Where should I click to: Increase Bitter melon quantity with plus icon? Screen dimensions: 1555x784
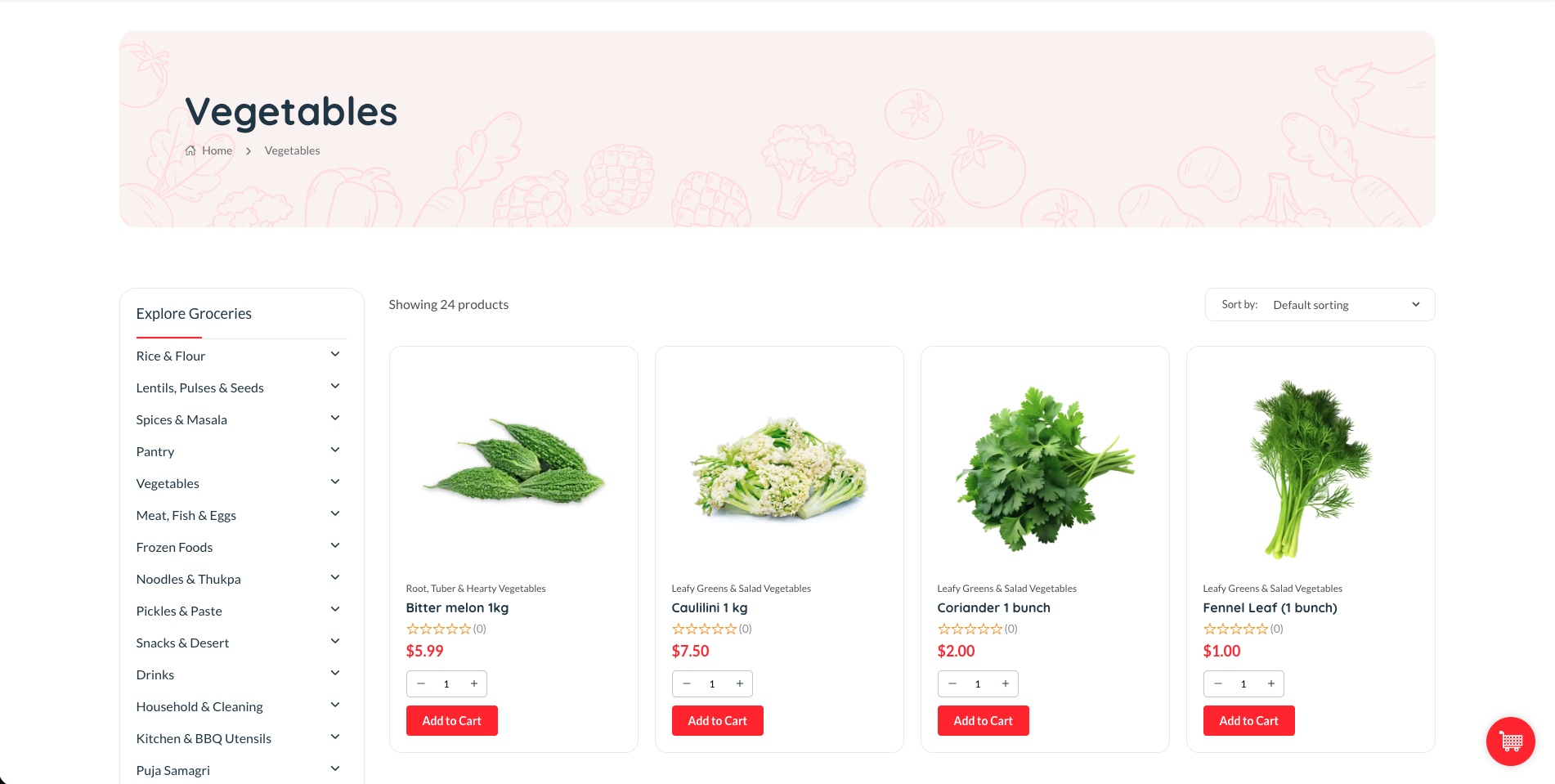(474, 683)
